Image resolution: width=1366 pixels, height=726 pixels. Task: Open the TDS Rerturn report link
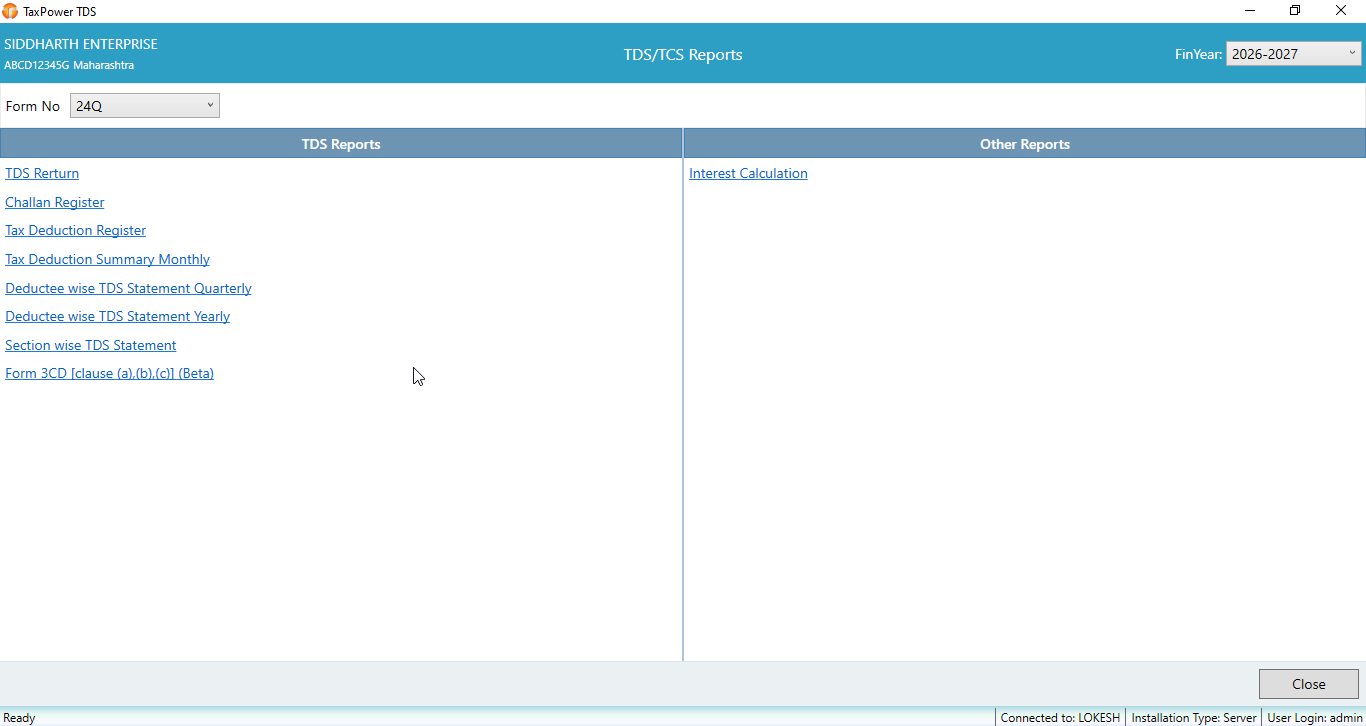[42, 173]
